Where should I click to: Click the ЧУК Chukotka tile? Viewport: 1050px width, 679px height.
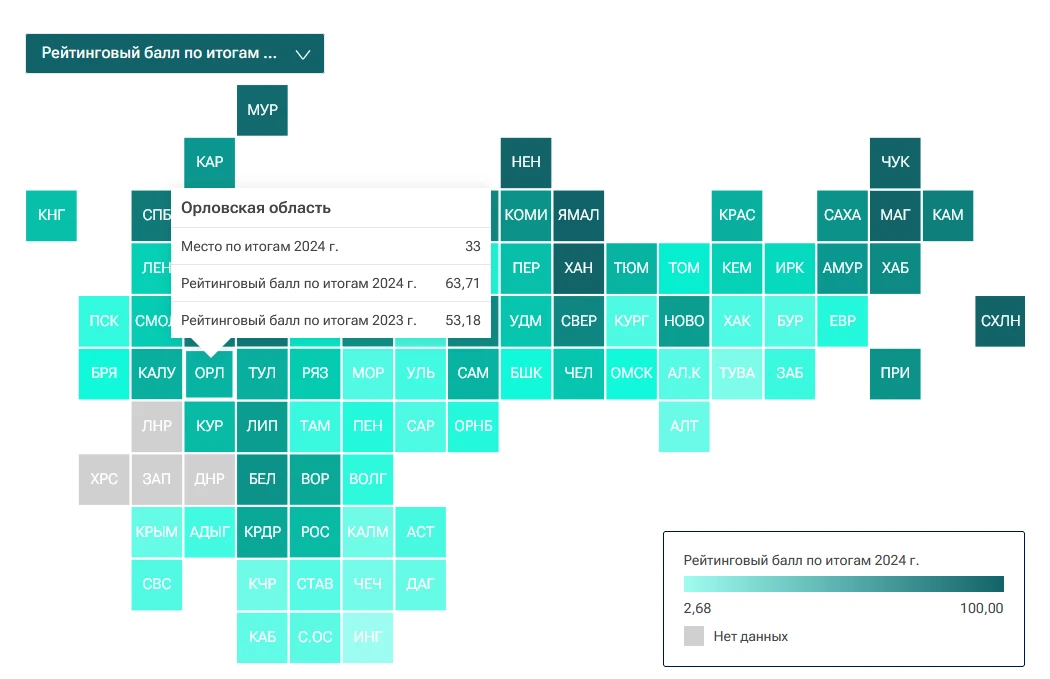[895, 162]
